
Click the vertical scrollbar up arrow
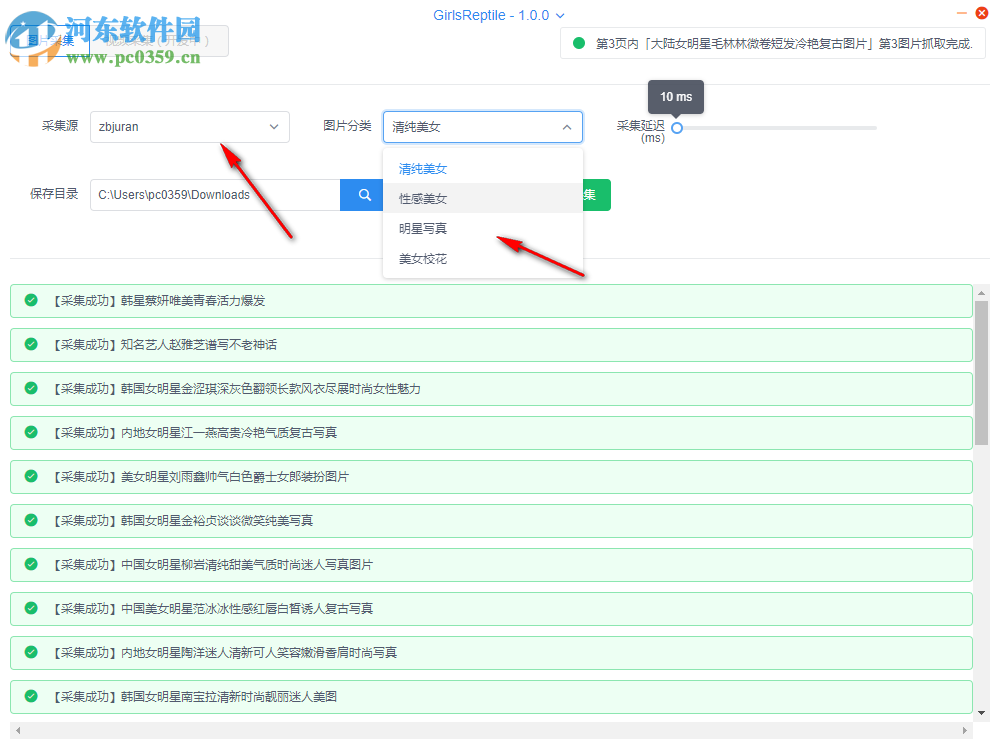982,292
